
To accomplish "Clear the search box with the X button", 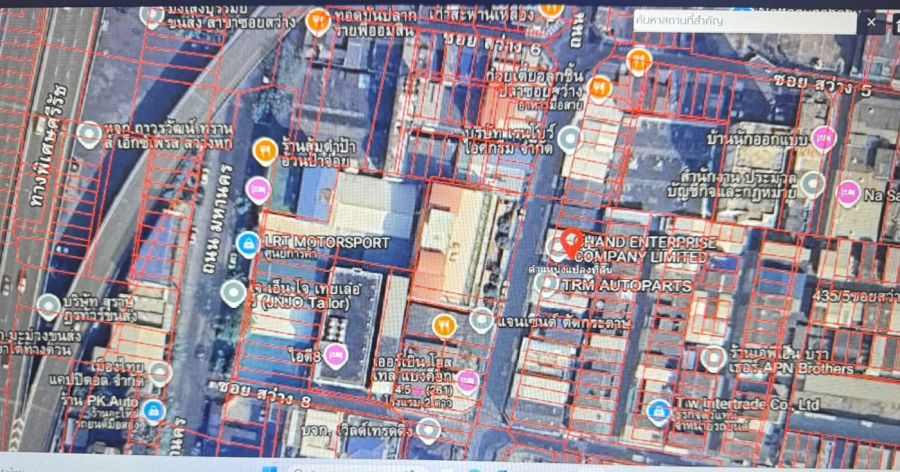I will (871, 22).
